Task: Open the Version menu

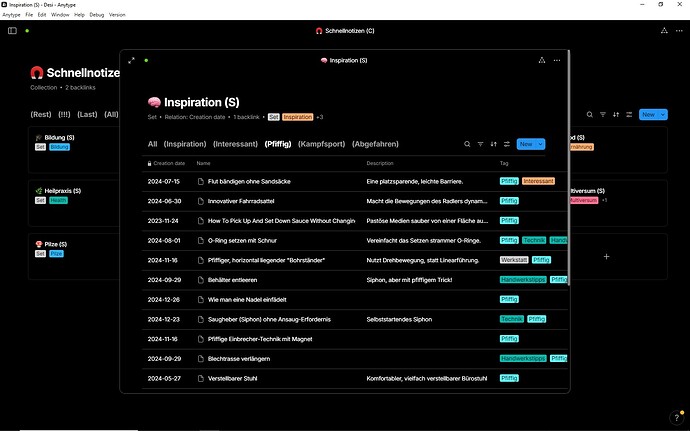Action: (117, 15)
